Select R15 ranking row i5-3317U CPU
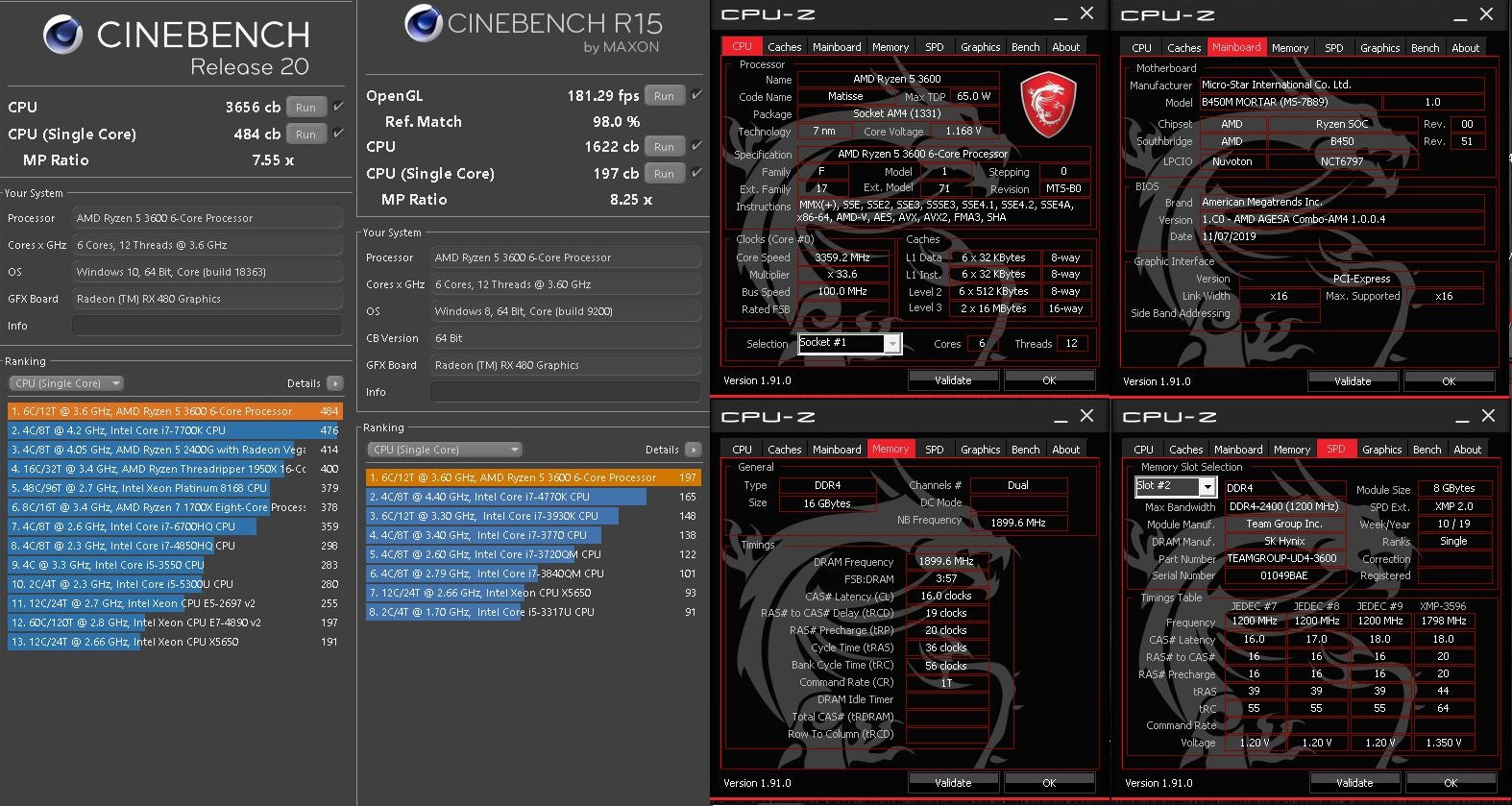Viewport: 1512px width, 806px height. point(533,612)
